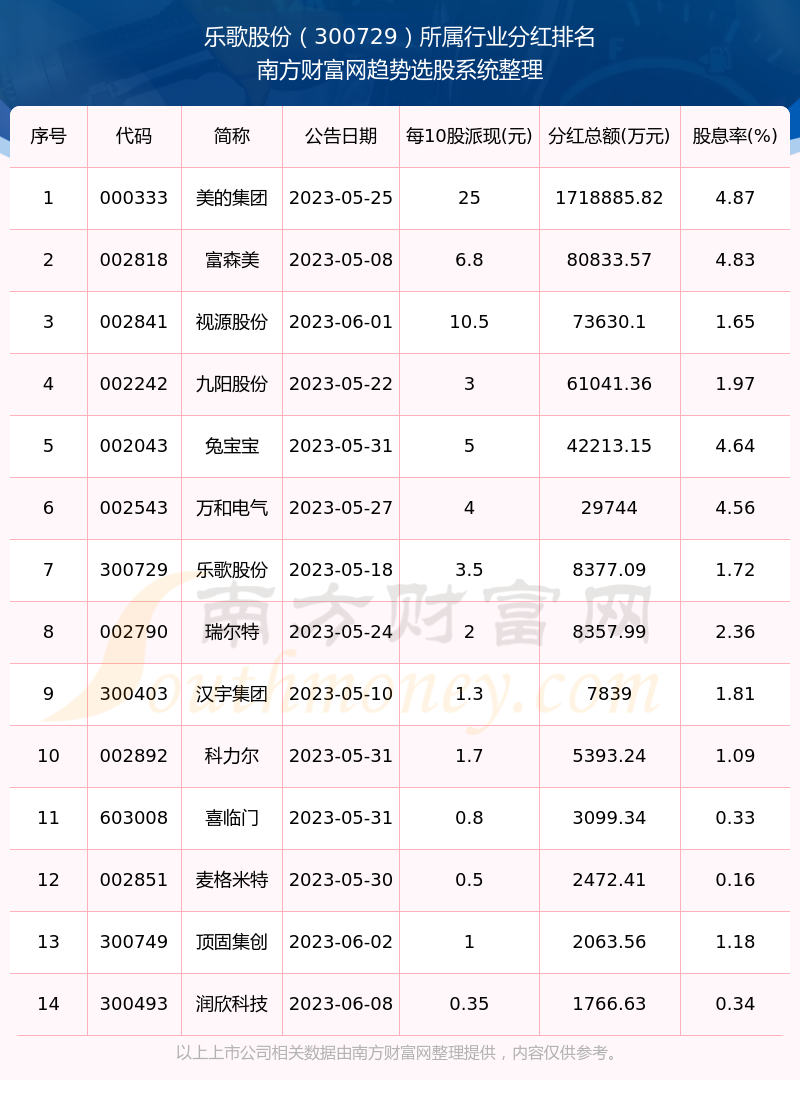Image resolution: width=800 pixels, height=1102 pixels.
Task: Click the title 乐歌股份（300729）所属行业分红排名
Action: pos(399,37)
